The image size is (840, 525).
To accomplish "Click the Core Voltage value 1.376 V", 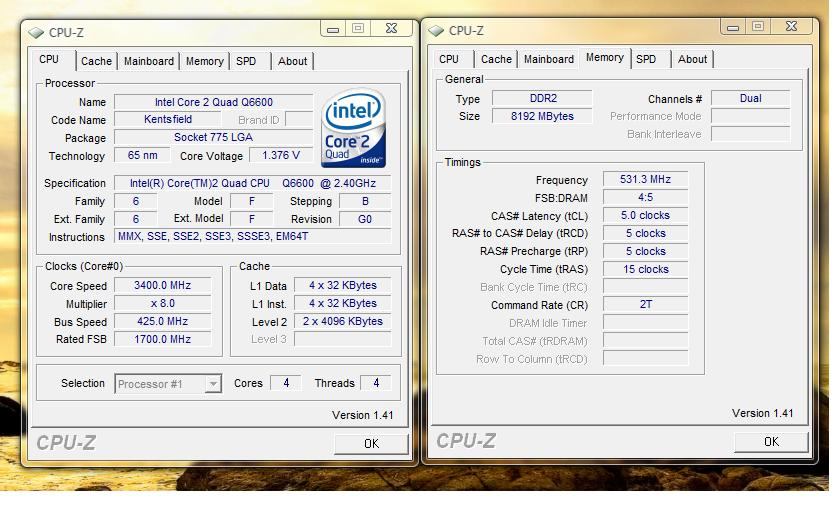I will [x=281, y=155].
